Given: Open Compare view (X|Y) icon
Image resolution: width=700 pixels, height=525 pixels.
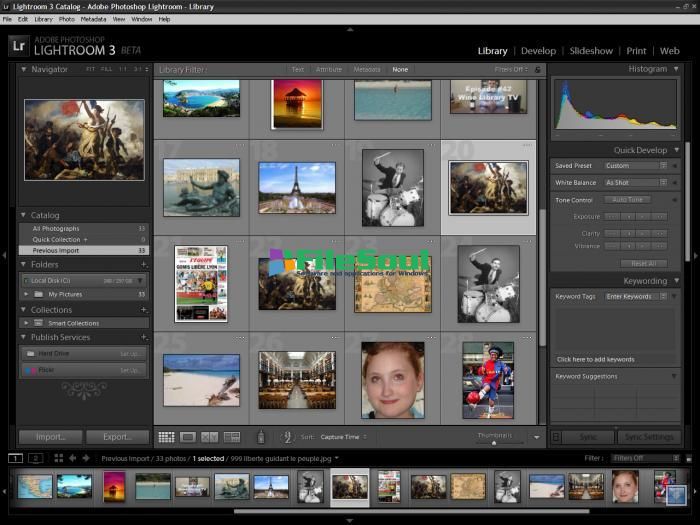Looking at the screenshot, I should tap(209, 437).
